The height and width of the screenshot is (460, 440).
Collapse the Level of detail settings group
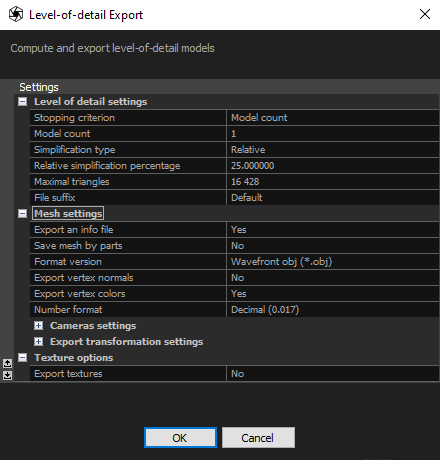22,102
